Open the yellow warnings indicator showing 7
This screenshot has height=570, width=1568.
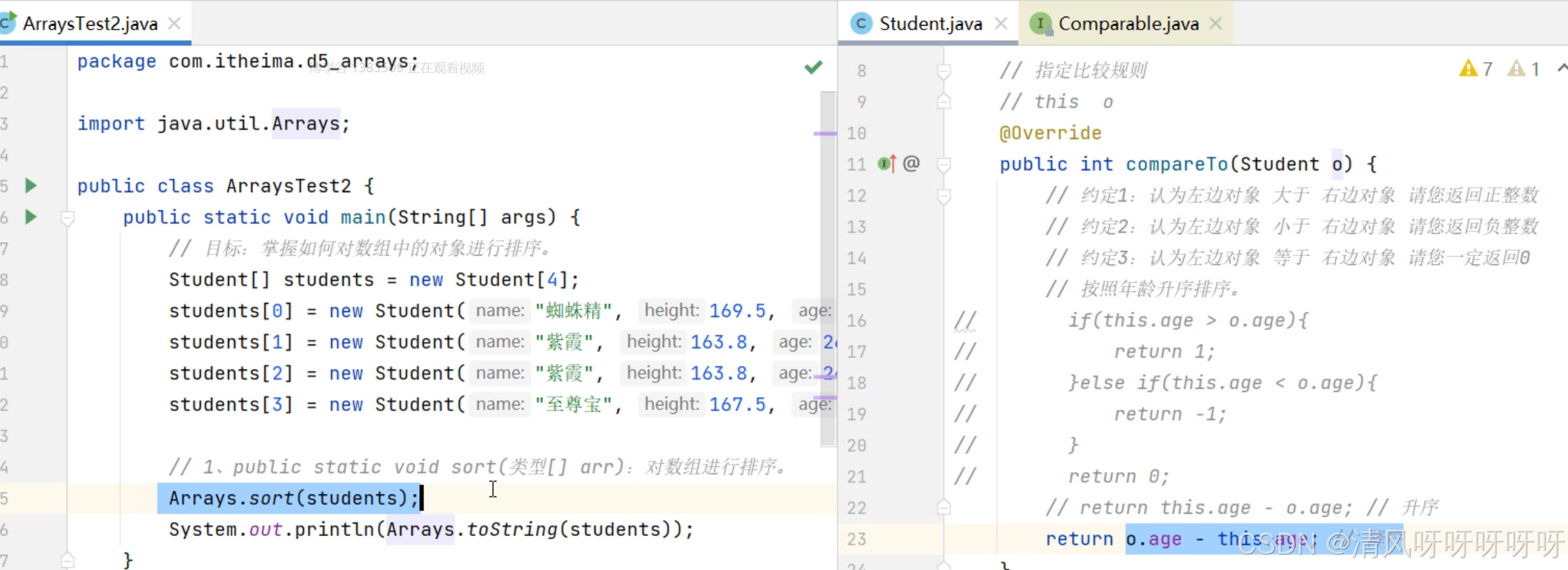point(1476,69)
